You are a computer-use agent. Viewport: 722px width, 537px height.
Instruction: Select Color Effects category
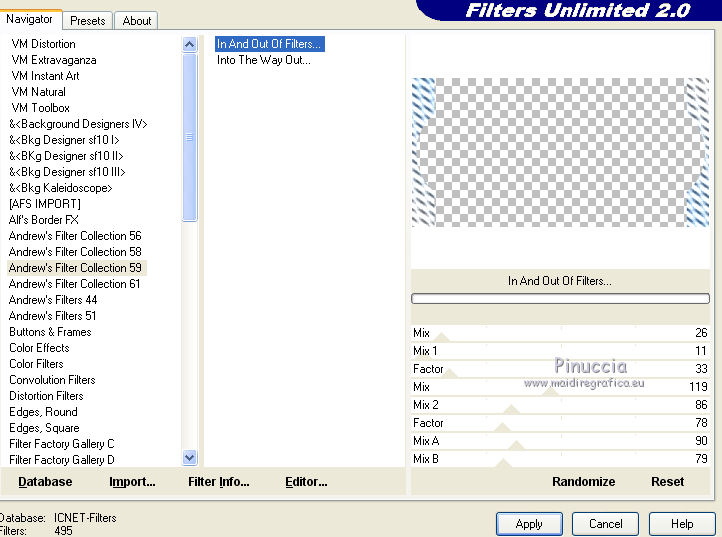coord(39,348)
